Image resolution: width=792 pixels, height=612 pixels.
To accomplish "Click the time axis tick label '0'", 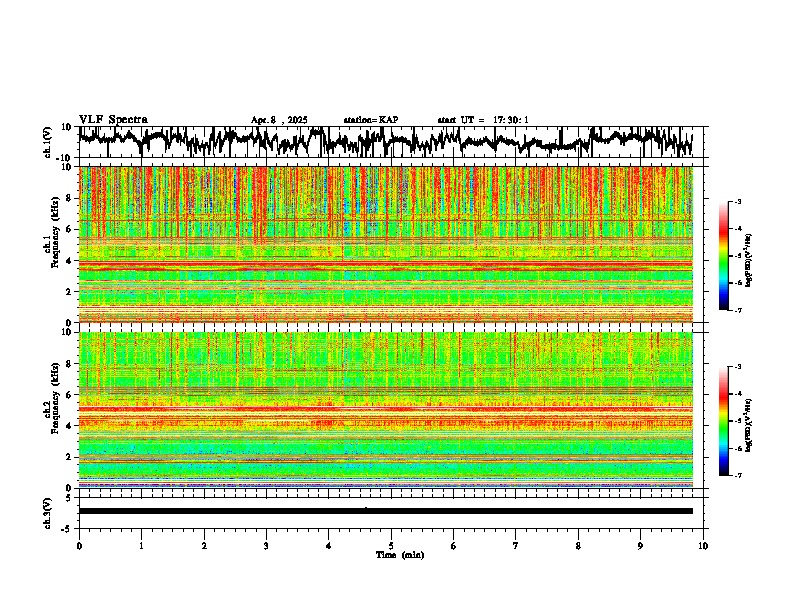I will (x=79, y=546).
